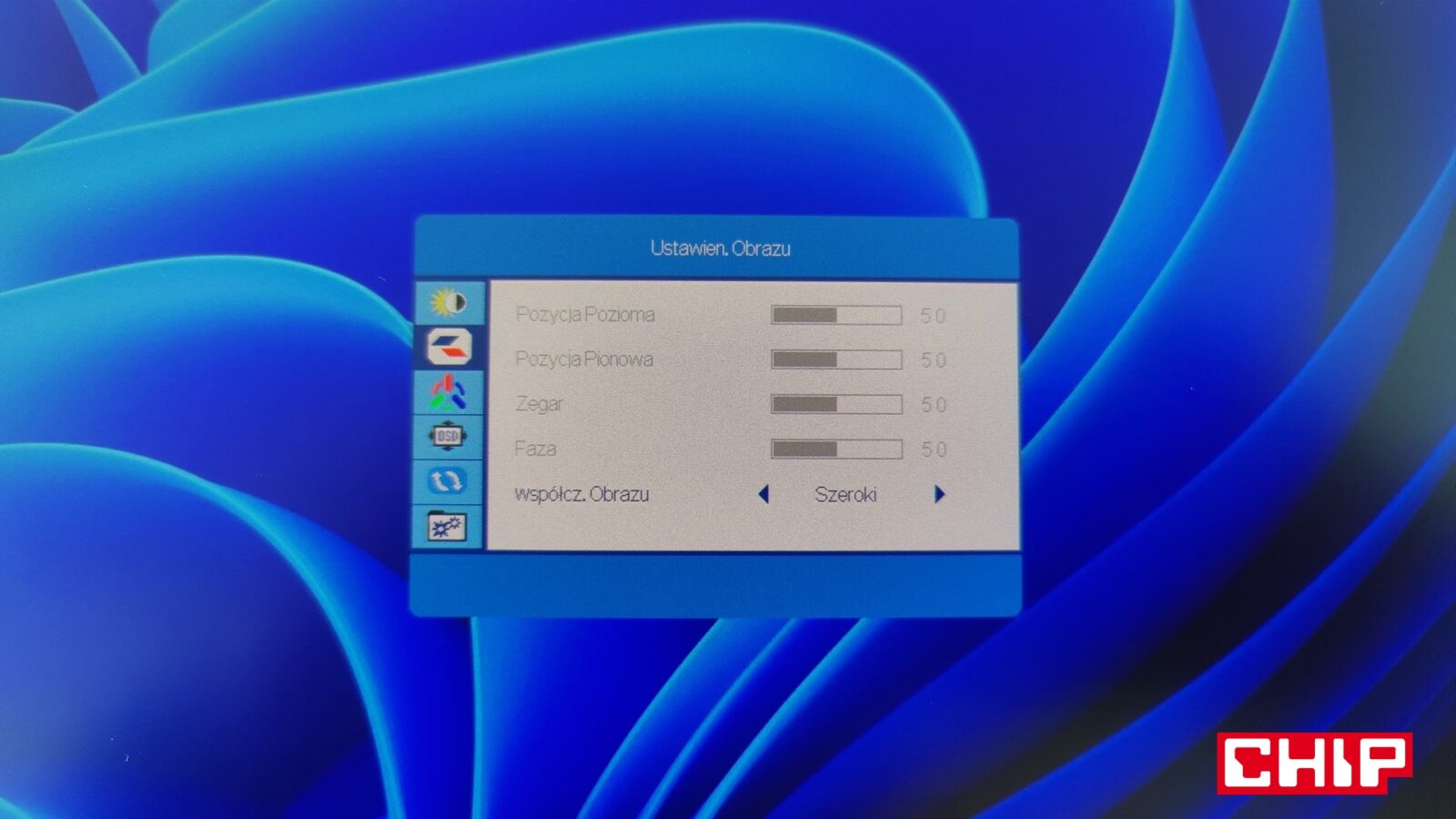Click the Ustawien. Obrazu title header
The height and width of the screenshot is (819, 1456).
[720, 248]
